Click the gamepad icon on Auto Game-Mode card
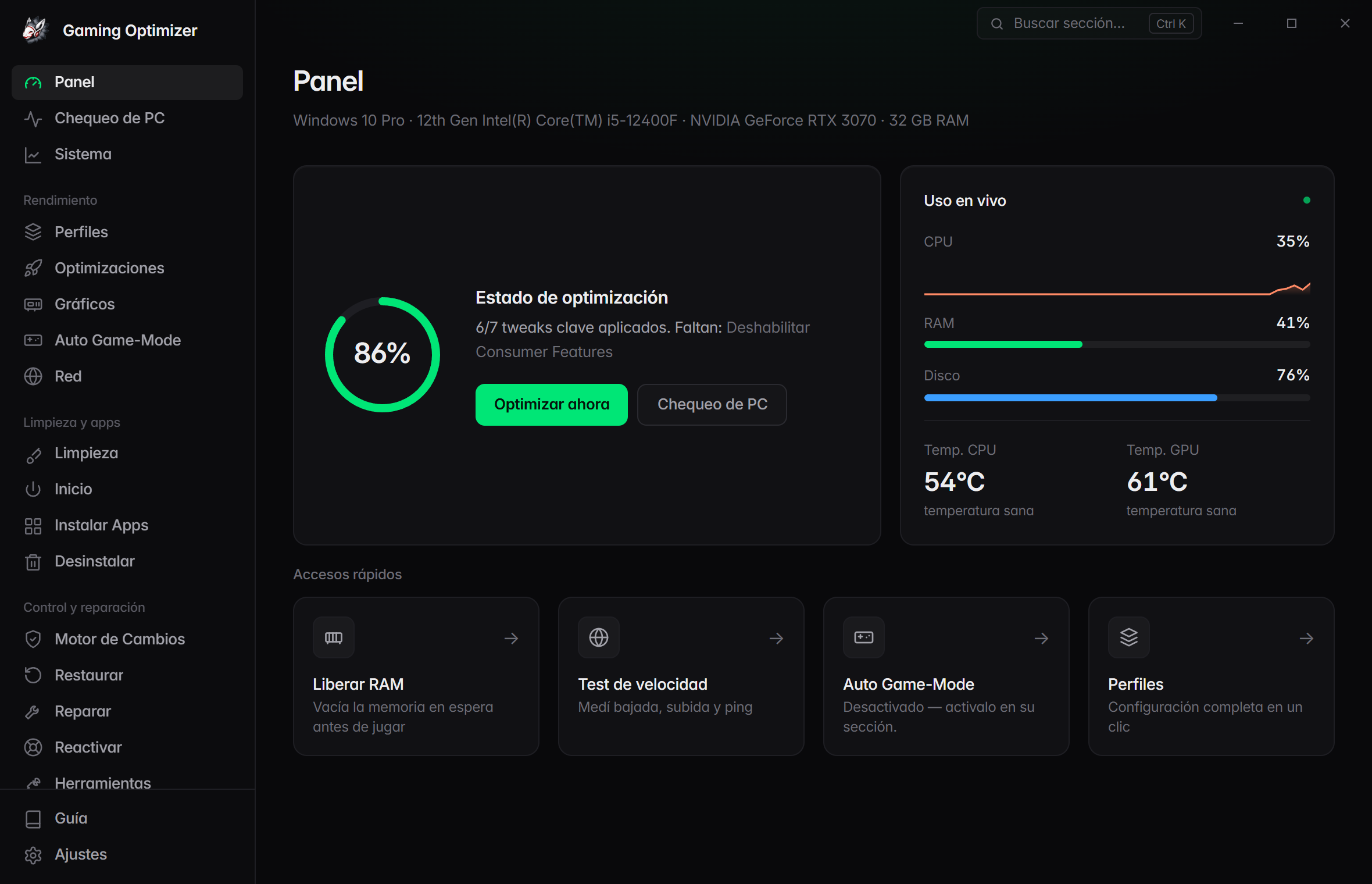Screen dimensions: 1372x884 (x=864, y=637)
